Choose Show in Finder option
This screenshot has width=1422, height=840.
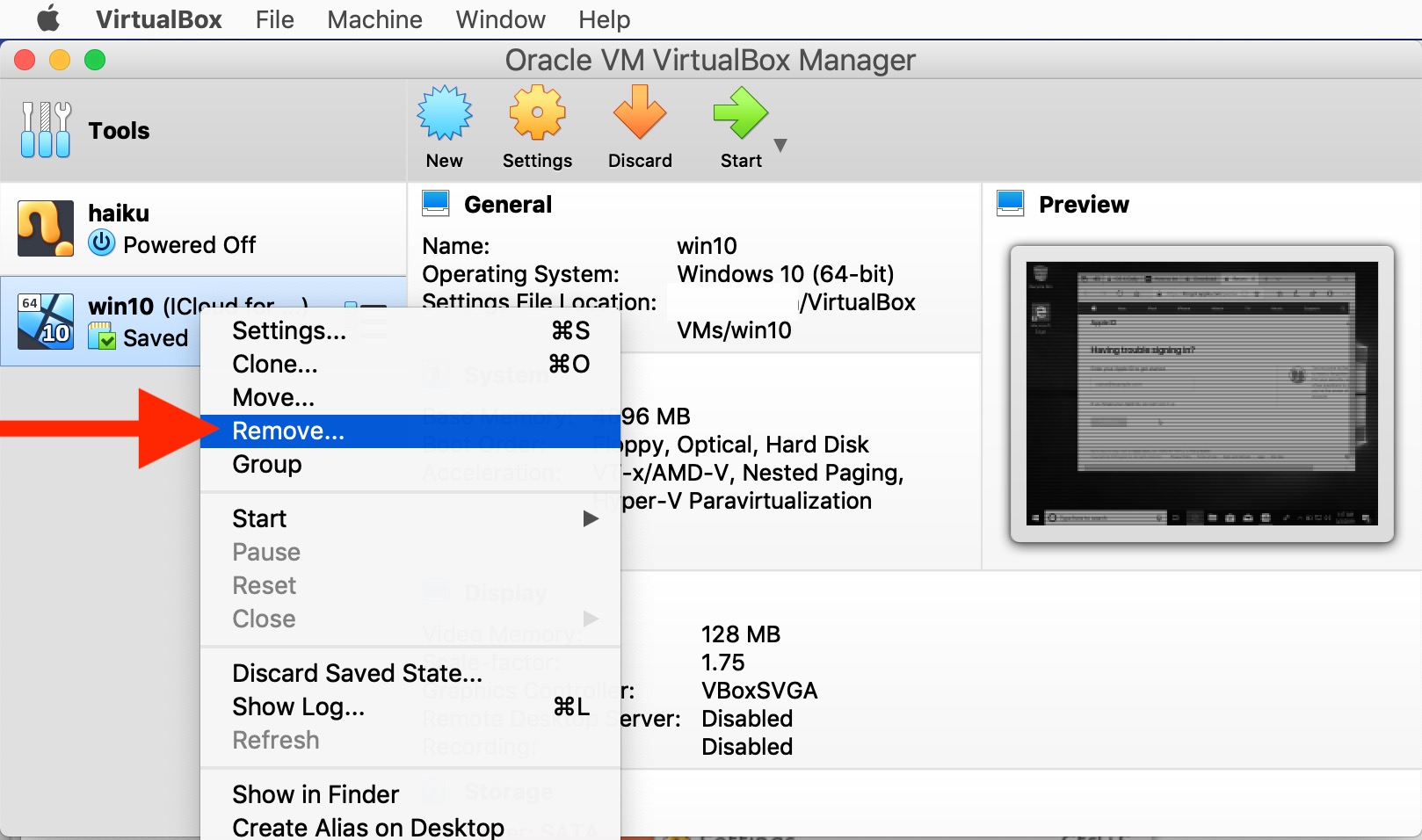pos(316,795)
